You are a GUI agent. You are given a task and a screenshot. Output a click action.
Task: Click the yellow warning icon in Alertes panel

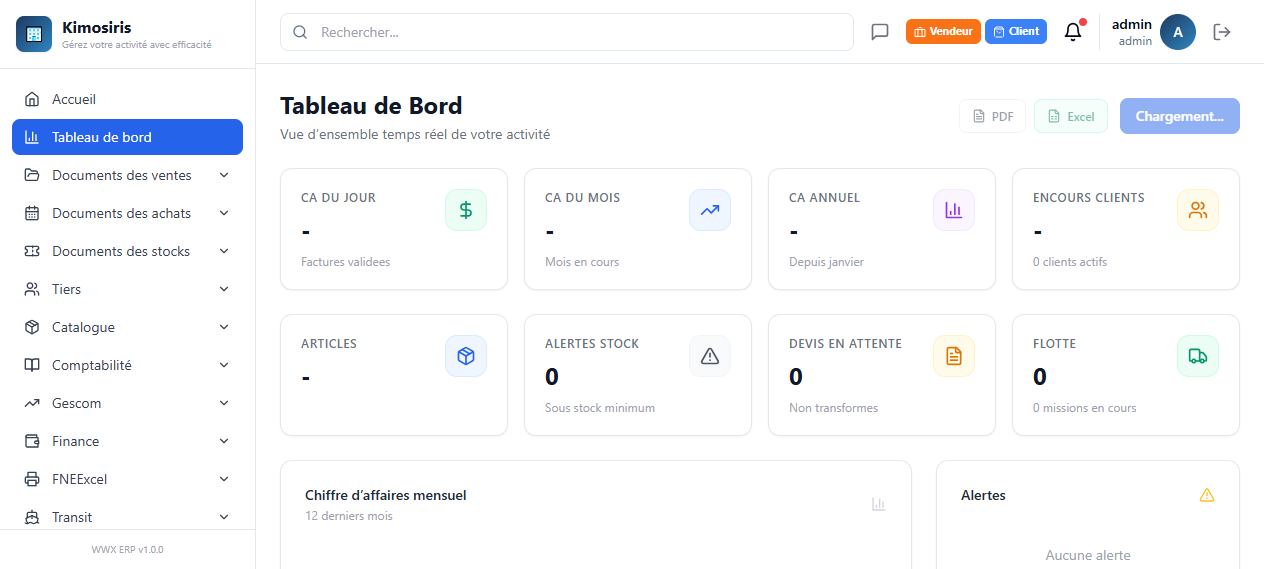tap(1207, 495)
